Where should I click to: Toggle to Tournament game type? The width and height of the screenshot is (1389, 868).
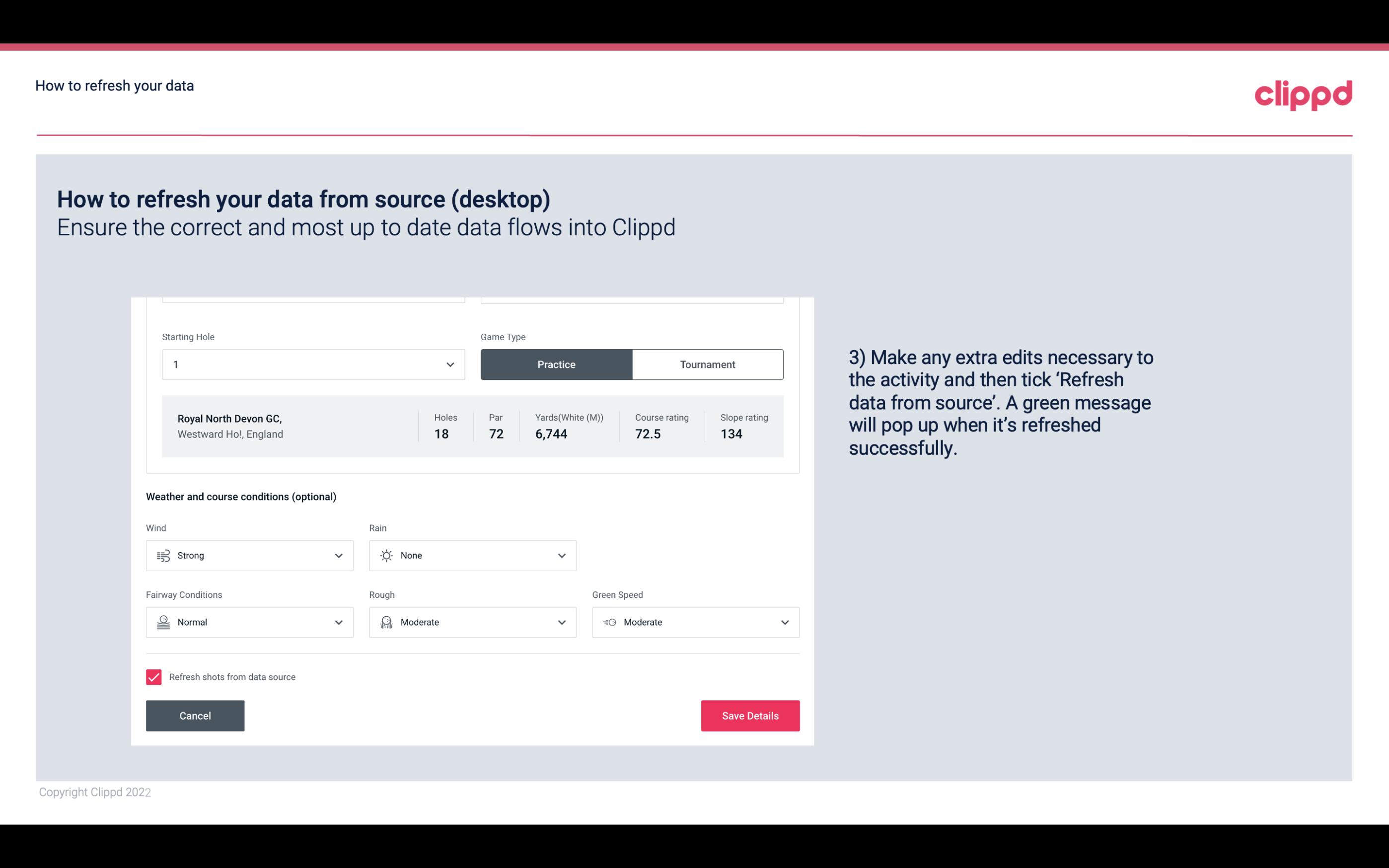coord(707,364)
